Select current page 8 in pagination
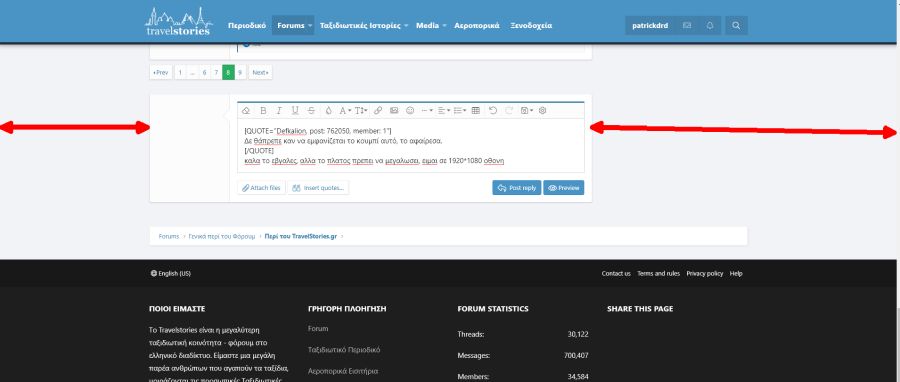Image resolution: width=900 pixels, height=382 pixels. coord(228,72)
